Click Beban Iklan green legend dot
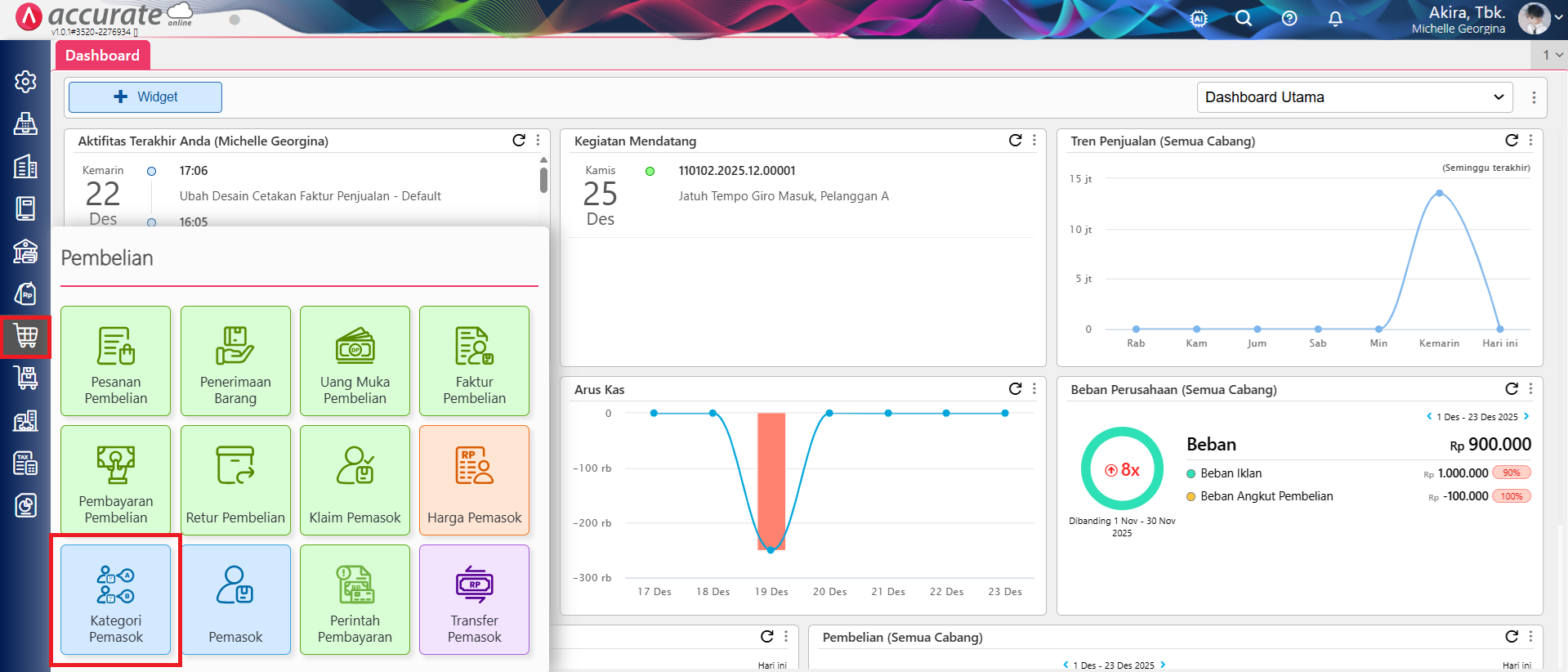Viewport: 1568px width, 672px height. [x=1191, y=473]
